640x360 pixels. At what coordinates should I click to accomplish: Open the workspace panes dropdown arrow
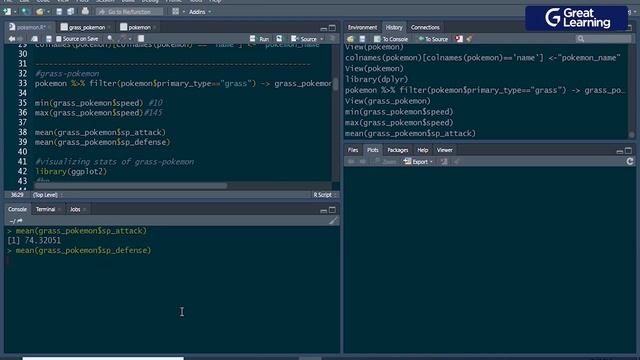[x=184, y=12]
